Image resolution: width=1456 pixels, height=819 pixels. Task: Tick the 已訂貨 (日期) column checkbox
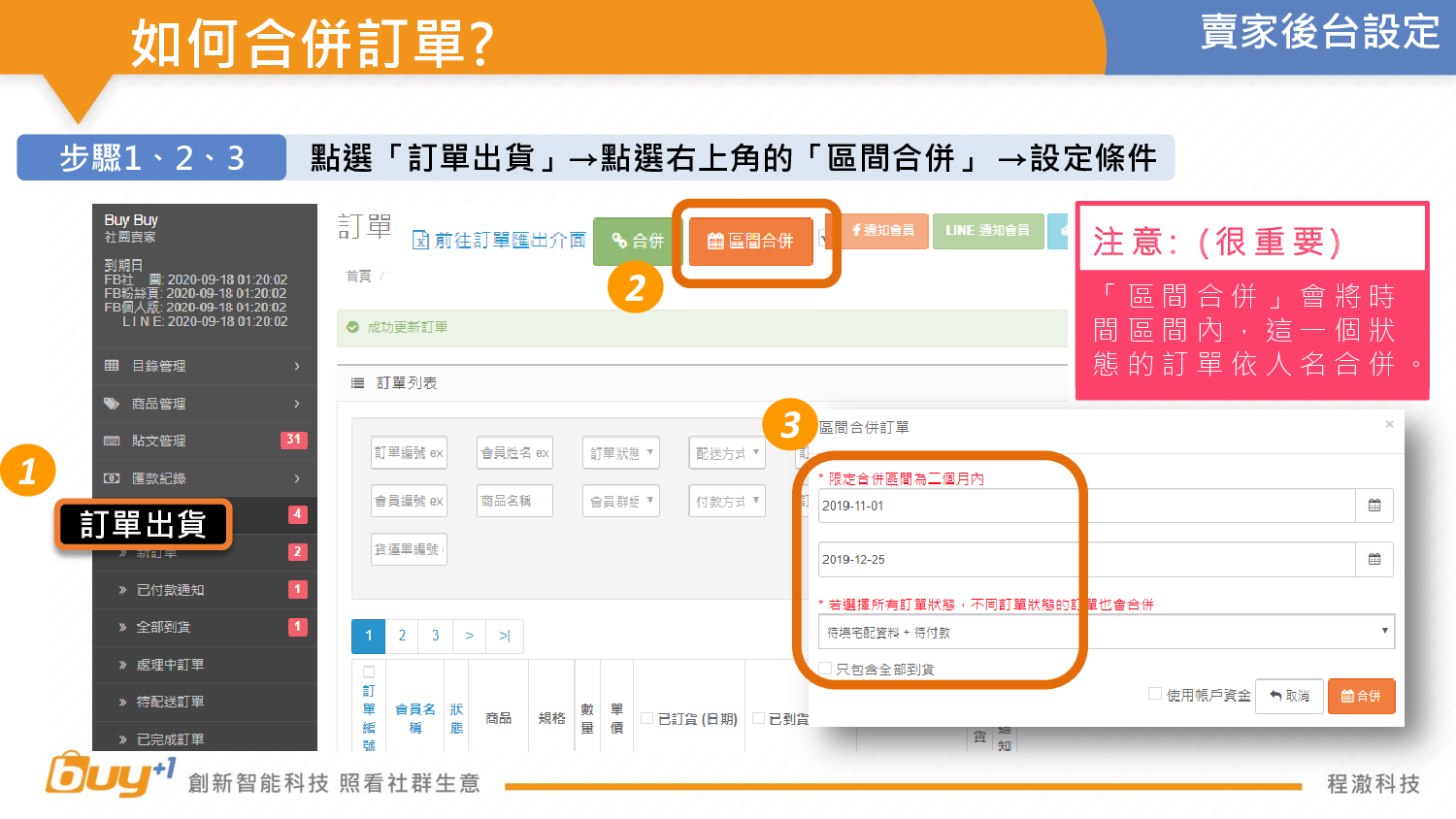(x=647, y=718)
